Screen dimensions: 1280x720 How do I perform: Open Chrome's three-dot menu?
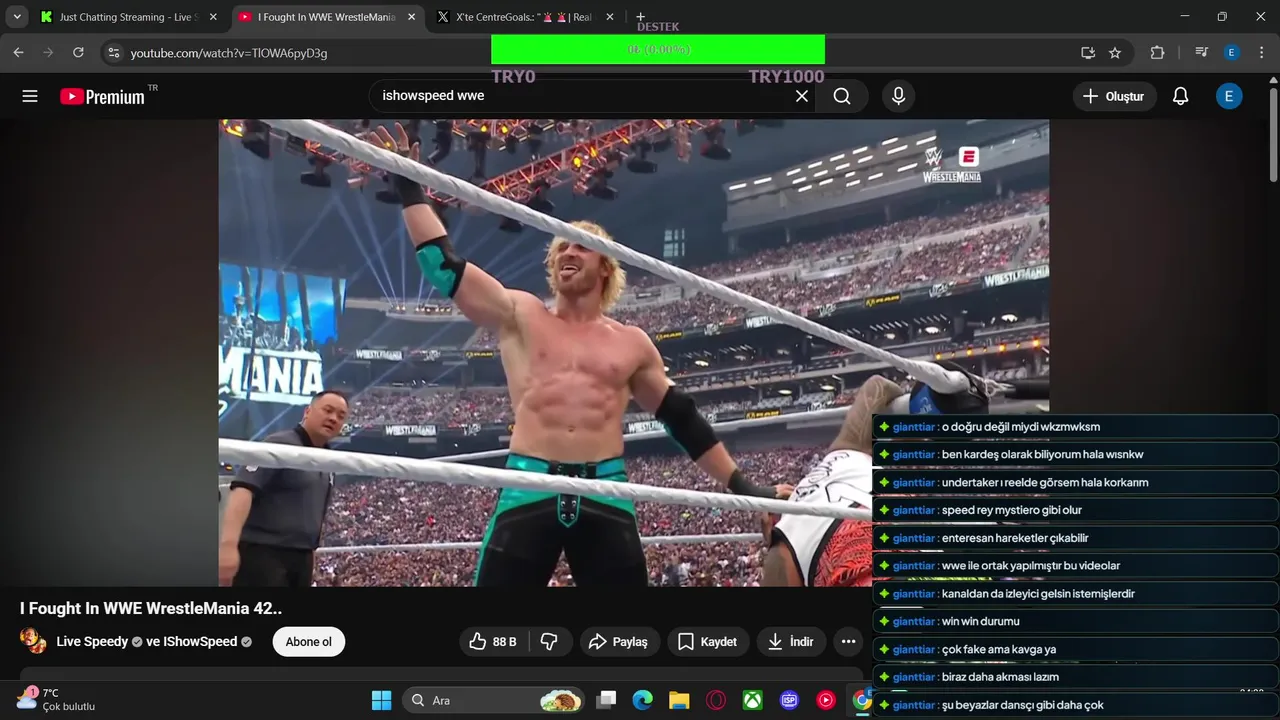(x=1260, y=52)
